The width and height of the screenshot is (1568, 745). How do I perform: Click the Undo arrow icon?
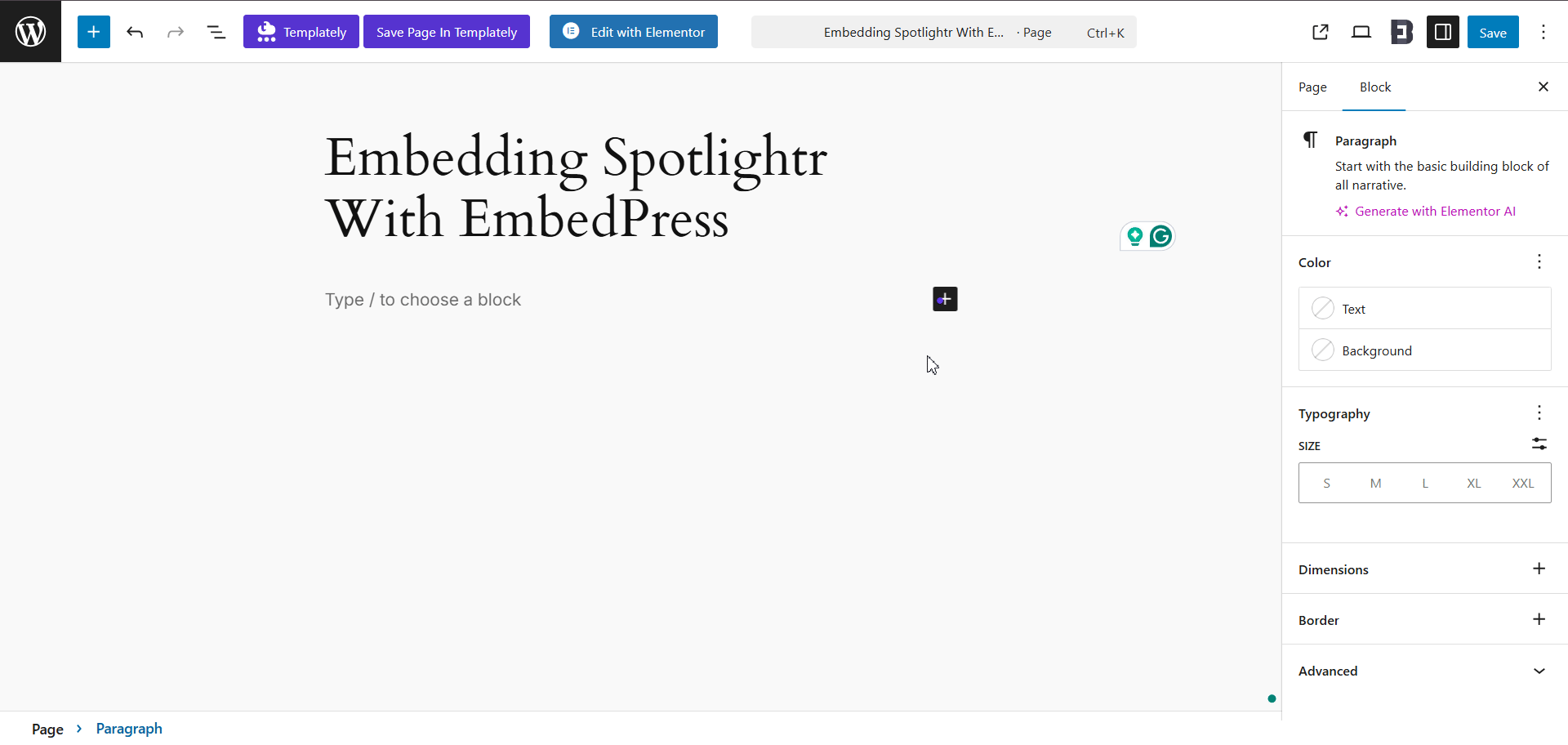coord(135,32)
